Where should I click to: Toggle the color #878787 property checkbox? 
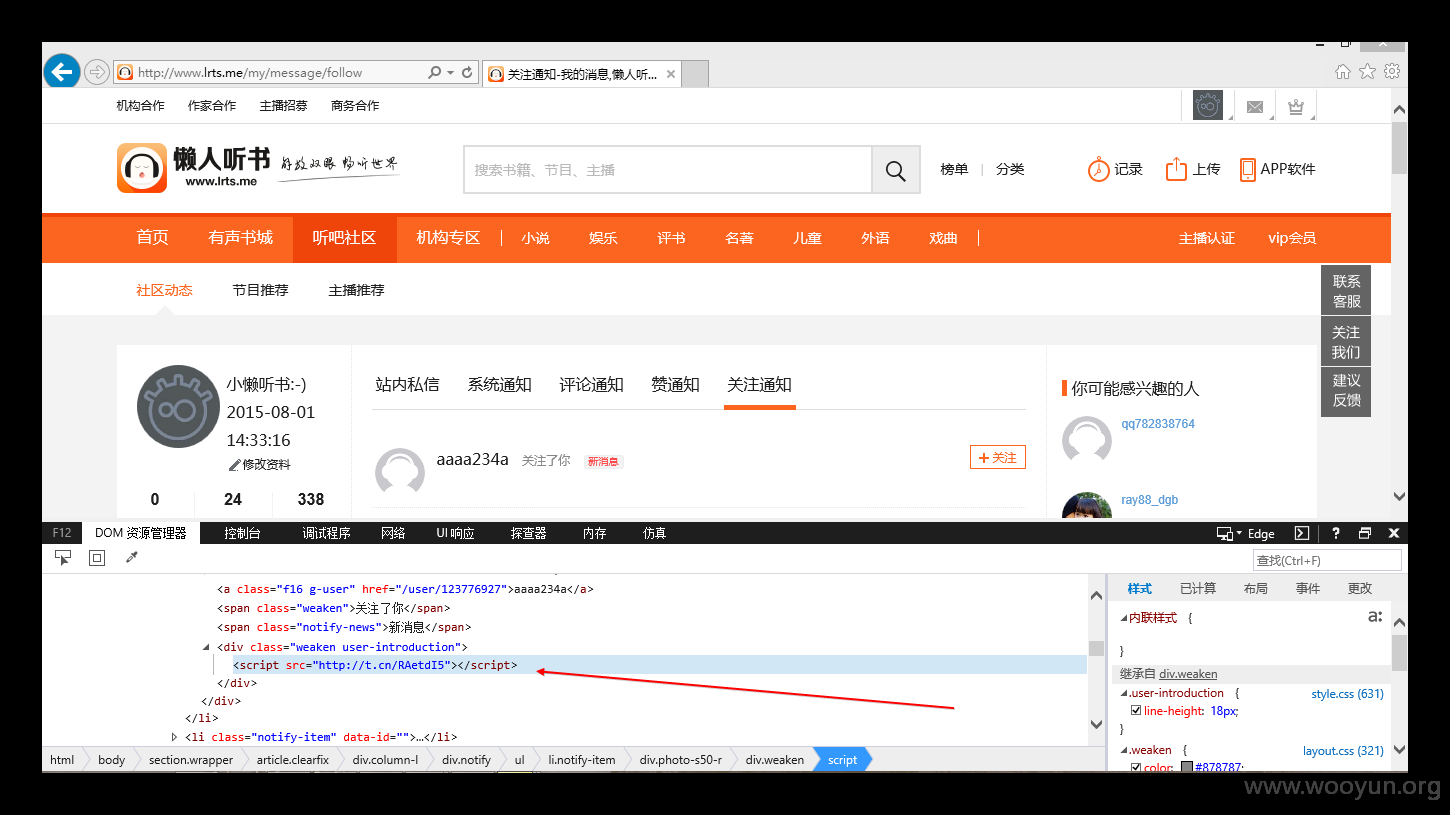1136,767
